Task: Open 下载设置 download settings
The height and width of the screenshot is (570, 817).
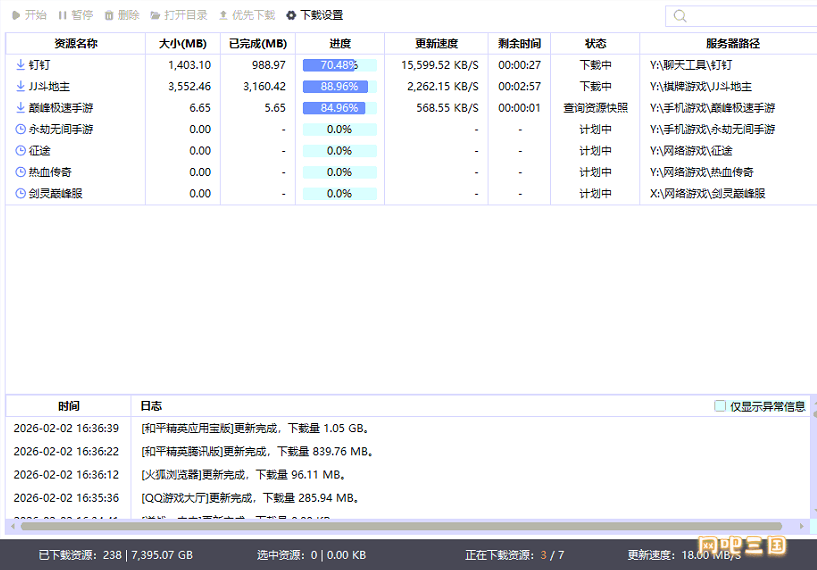Action: [x=315, y=15]
